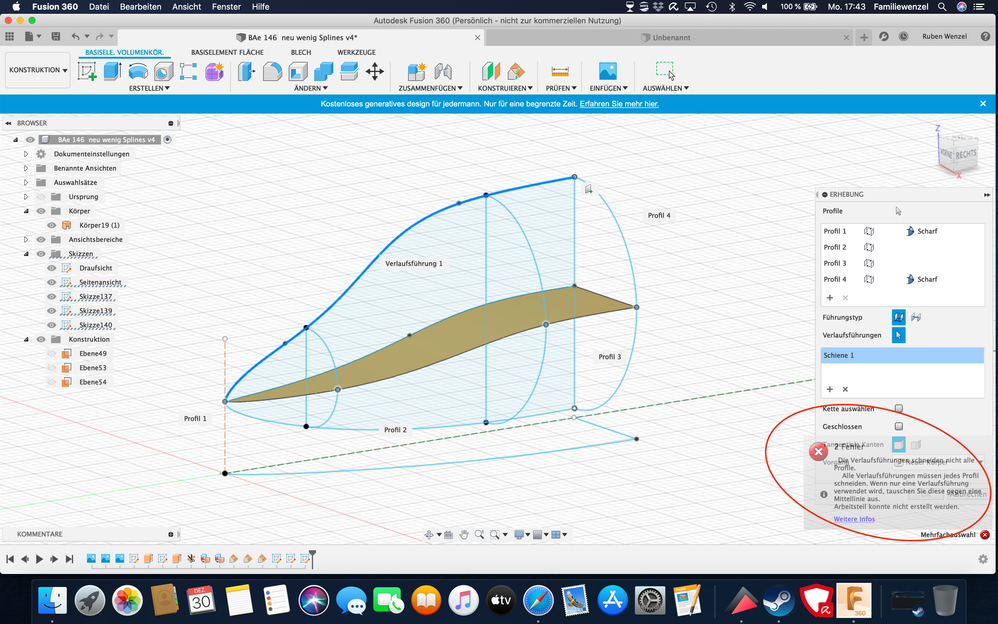Image resolution: width=998 pixels, height=624 pixels.
Task: Open the ÄNDERN dropdown menu
Action: coord(311,89)
